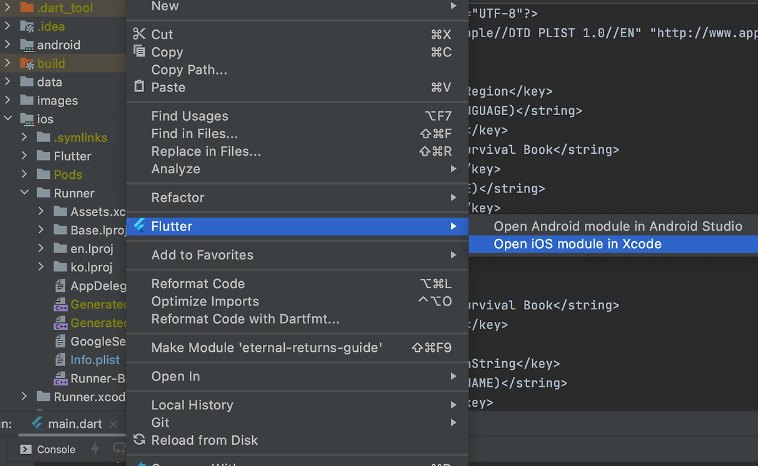Collapse the Runner folder
The image size is (758, 466).
[x=25, y=193]
